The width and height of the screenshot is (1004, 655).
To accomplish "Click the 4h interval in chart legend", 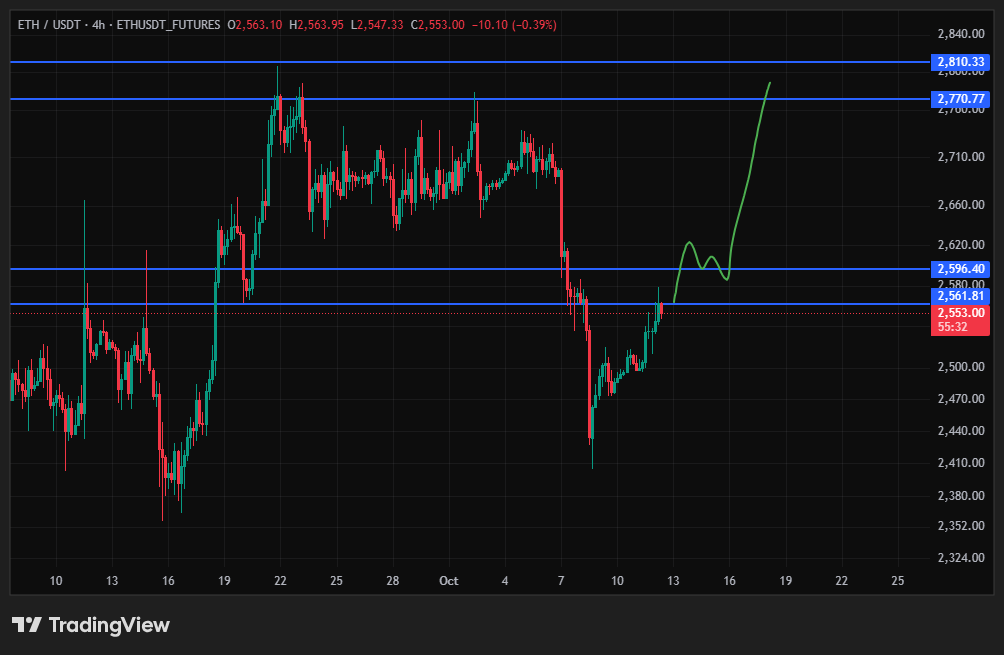I will coord(98,25).
